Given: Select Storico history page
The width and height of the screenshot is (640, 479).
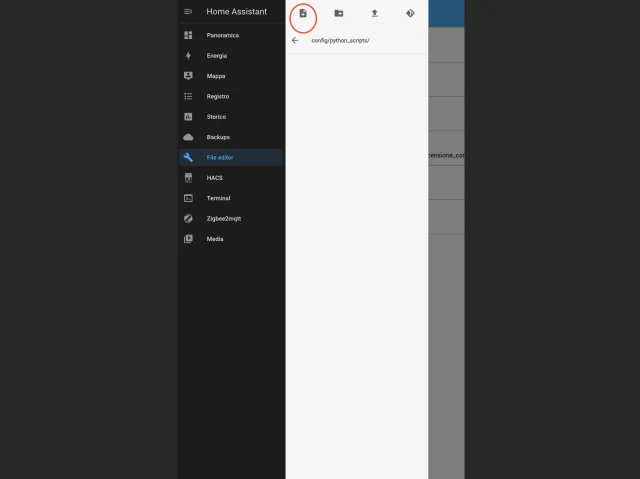Looking at the screenshot, I should 216,117.
